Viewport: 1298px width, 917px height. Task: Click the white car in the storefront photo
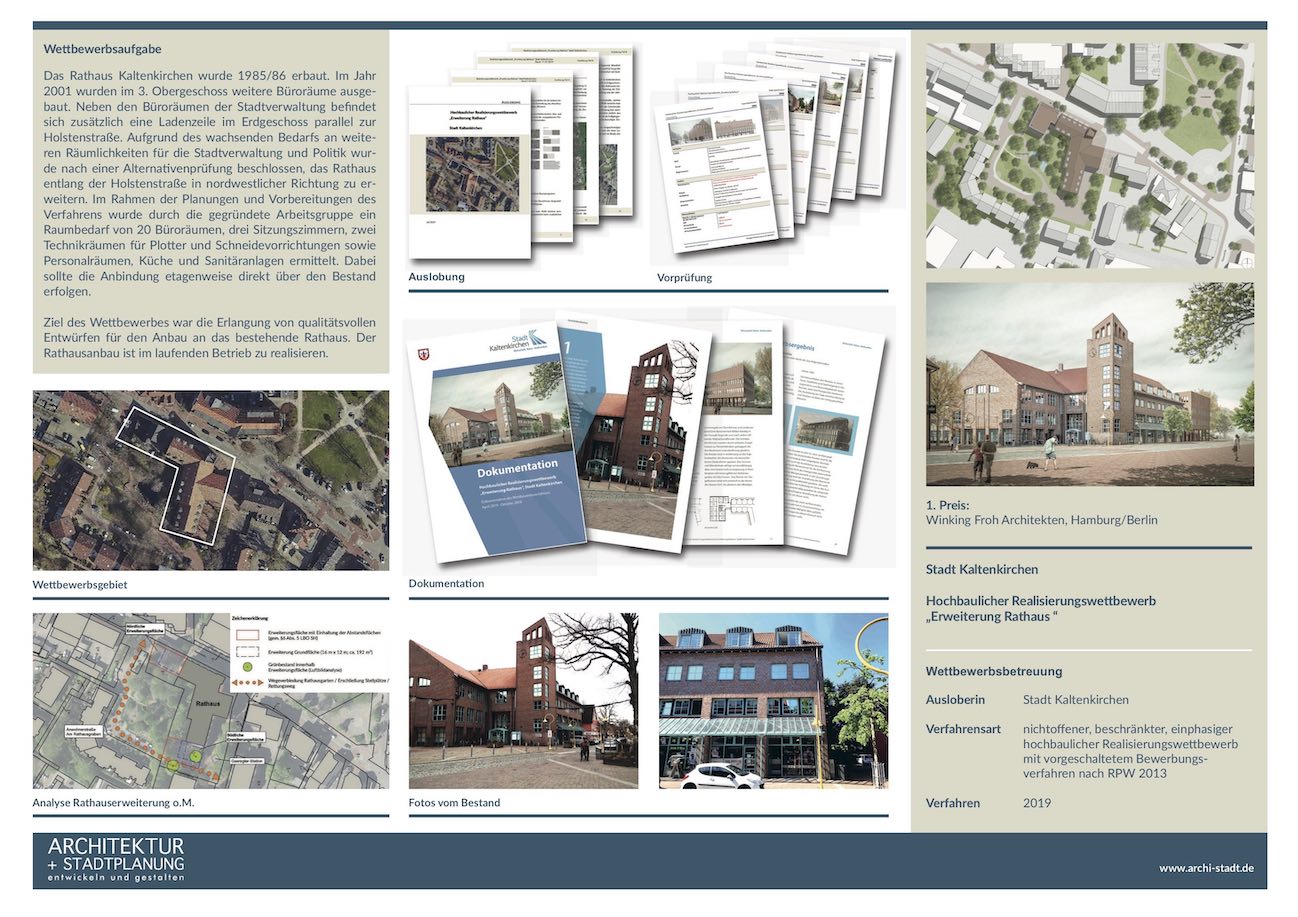tap(721, 775)
